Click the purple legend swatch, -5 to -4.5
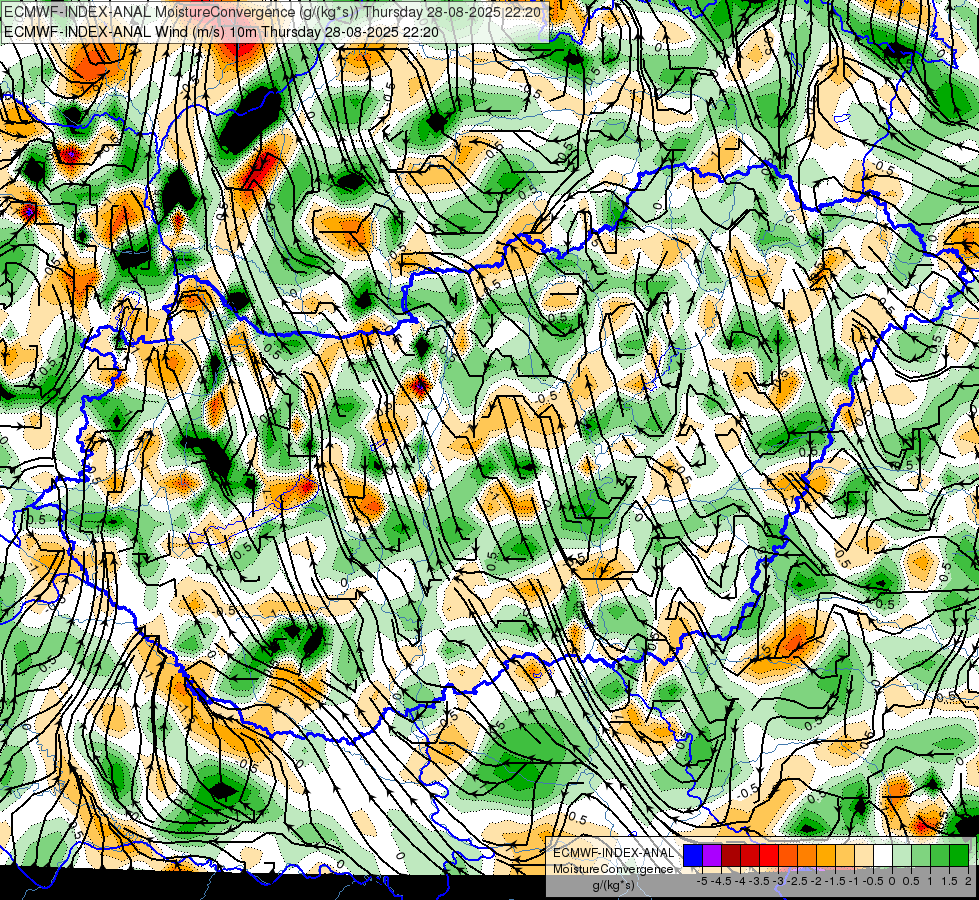The image size is (979, 900). click(x=712, y=856)
